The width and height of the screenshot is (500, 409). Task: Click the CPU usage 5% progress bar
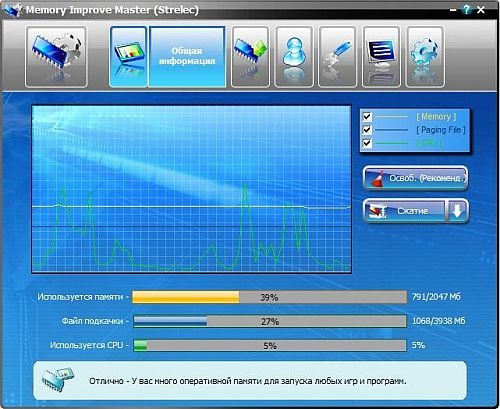click(x=270, y=346)
